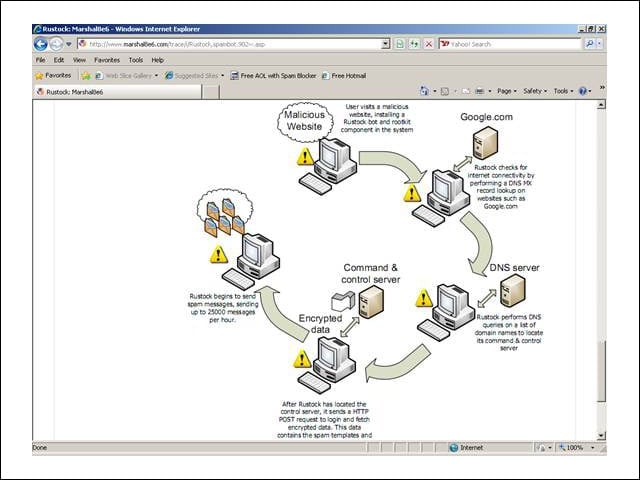This screenshot has height=480, width=640.
Task: Refresh the page with the green arrows icon
Action: 414,44
